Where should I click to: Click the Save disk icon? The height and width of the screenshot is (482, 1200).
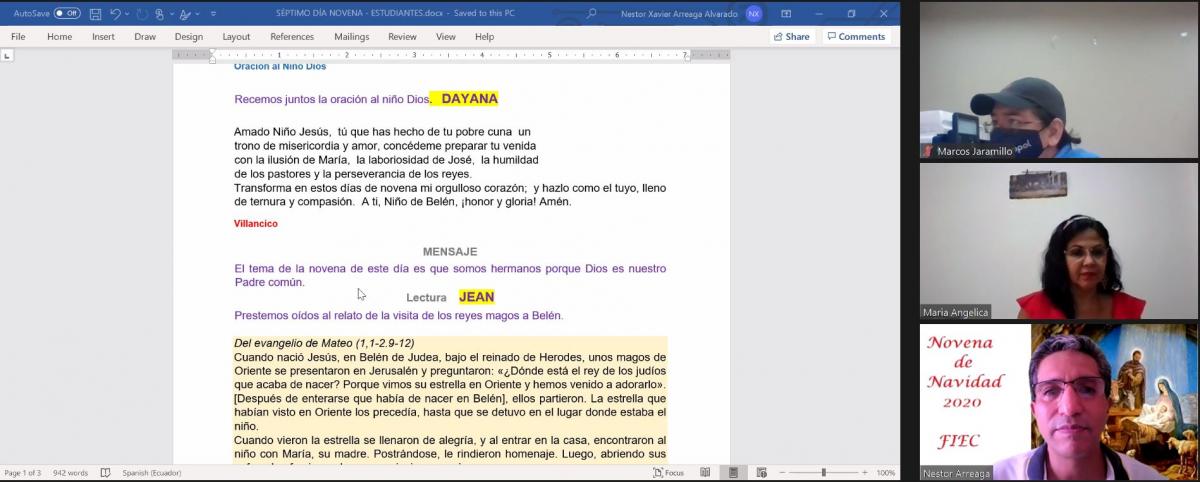click(x=95, y=14)
